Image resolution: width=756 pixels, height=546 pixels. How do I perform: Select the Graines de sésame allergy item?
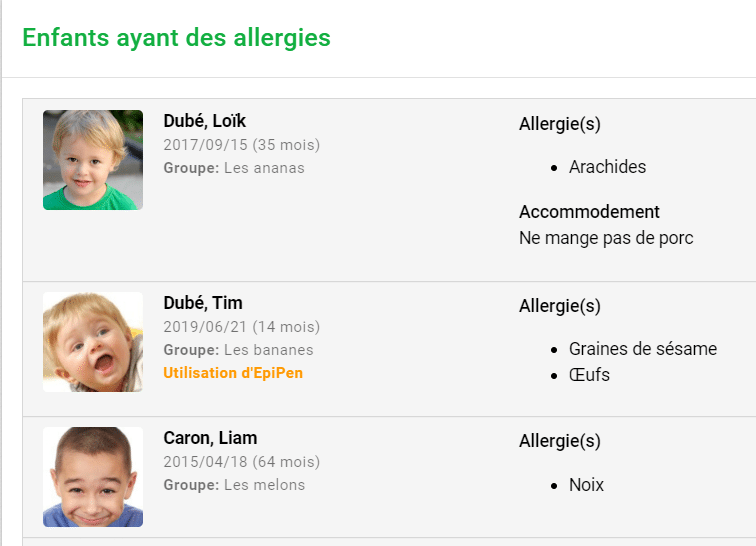pyautogui.click(x=643, y=349)
